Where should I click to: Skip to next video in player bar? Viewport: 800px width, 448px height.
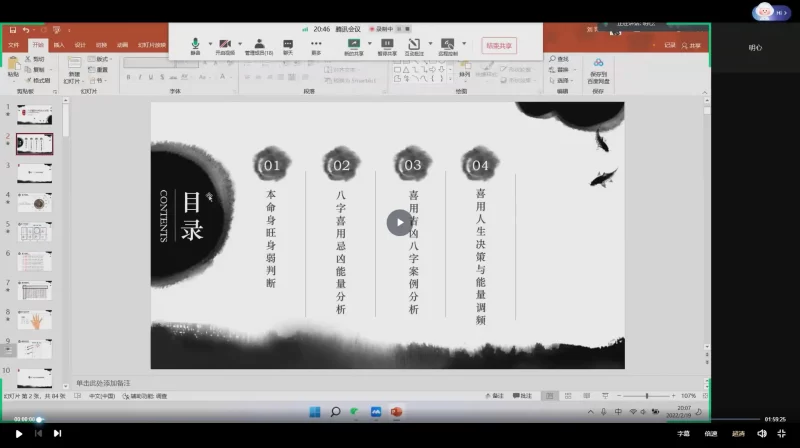click(57, 433)
